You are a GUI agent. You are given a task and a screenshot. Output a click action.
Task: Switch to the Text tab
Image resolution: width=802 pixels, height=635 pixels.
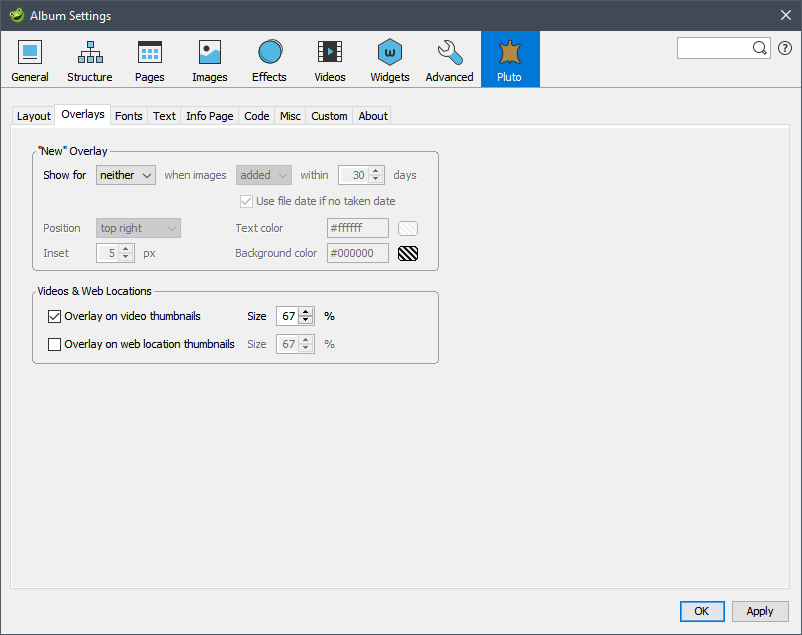tap(164, 116)
